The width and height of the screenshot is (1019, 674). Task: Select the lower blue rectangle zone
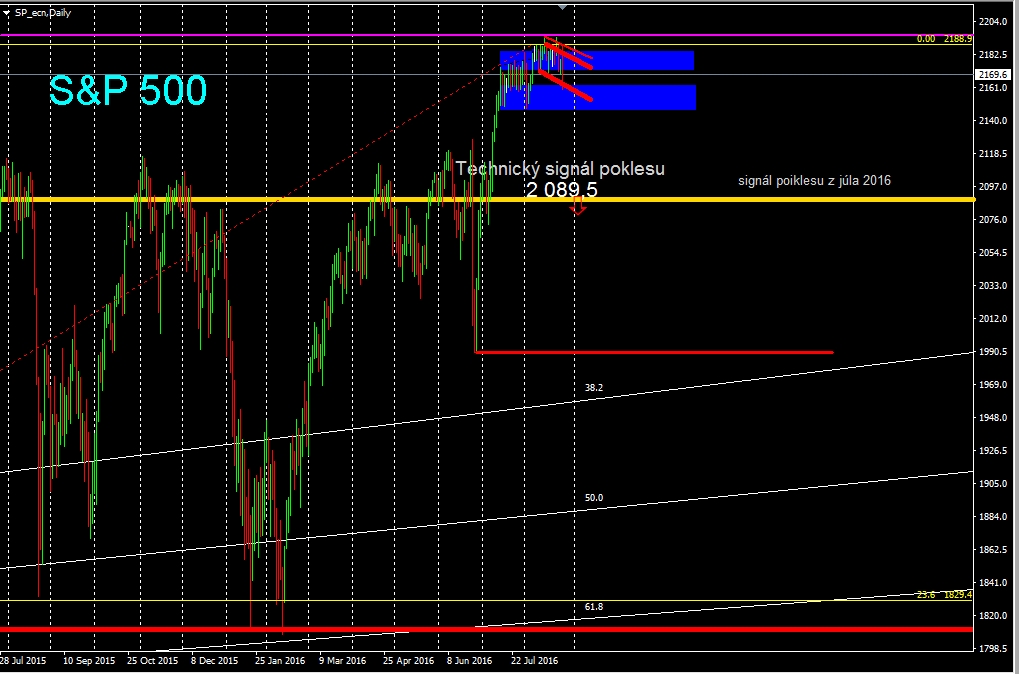pyautogui.click(x=598, y=97)
